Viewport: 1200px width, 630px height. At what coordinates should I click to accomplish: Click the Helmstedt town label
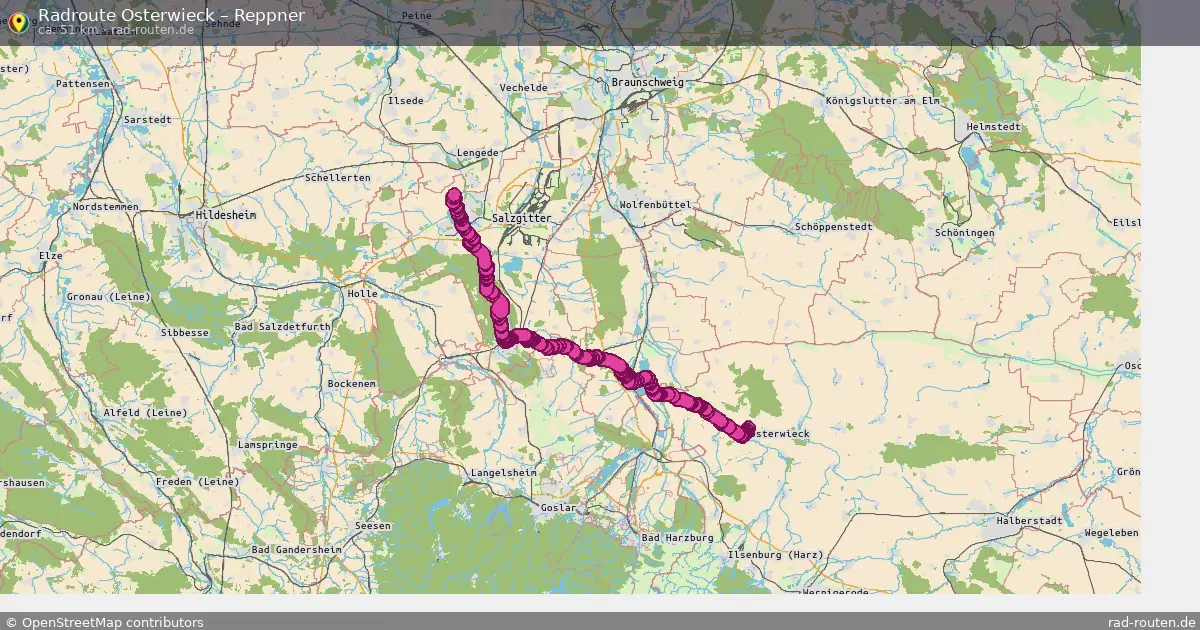point(993,127)
